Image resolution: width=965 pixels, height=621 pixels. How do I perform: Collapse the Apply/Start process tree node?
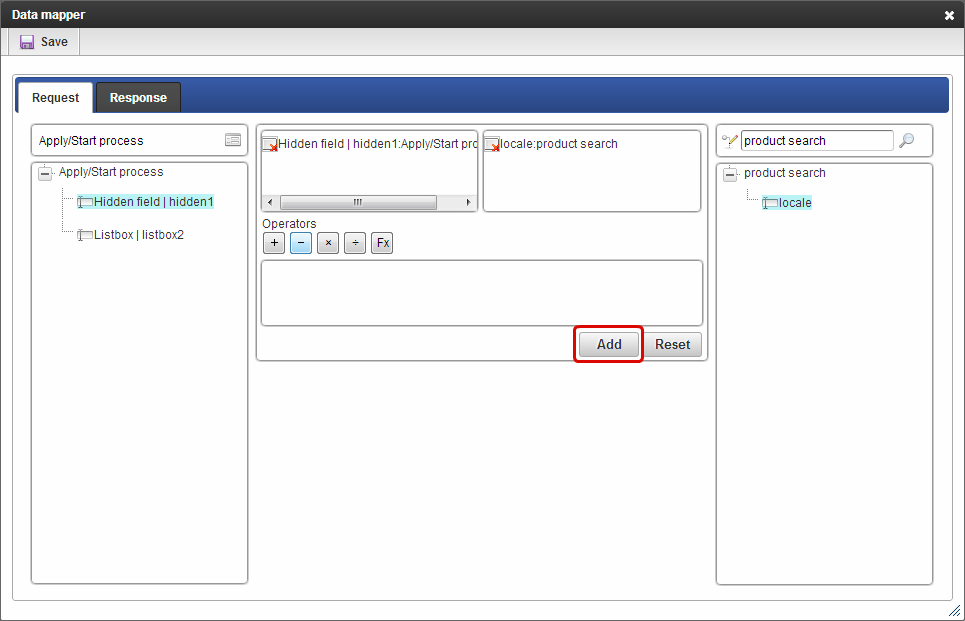click(45, 173)
